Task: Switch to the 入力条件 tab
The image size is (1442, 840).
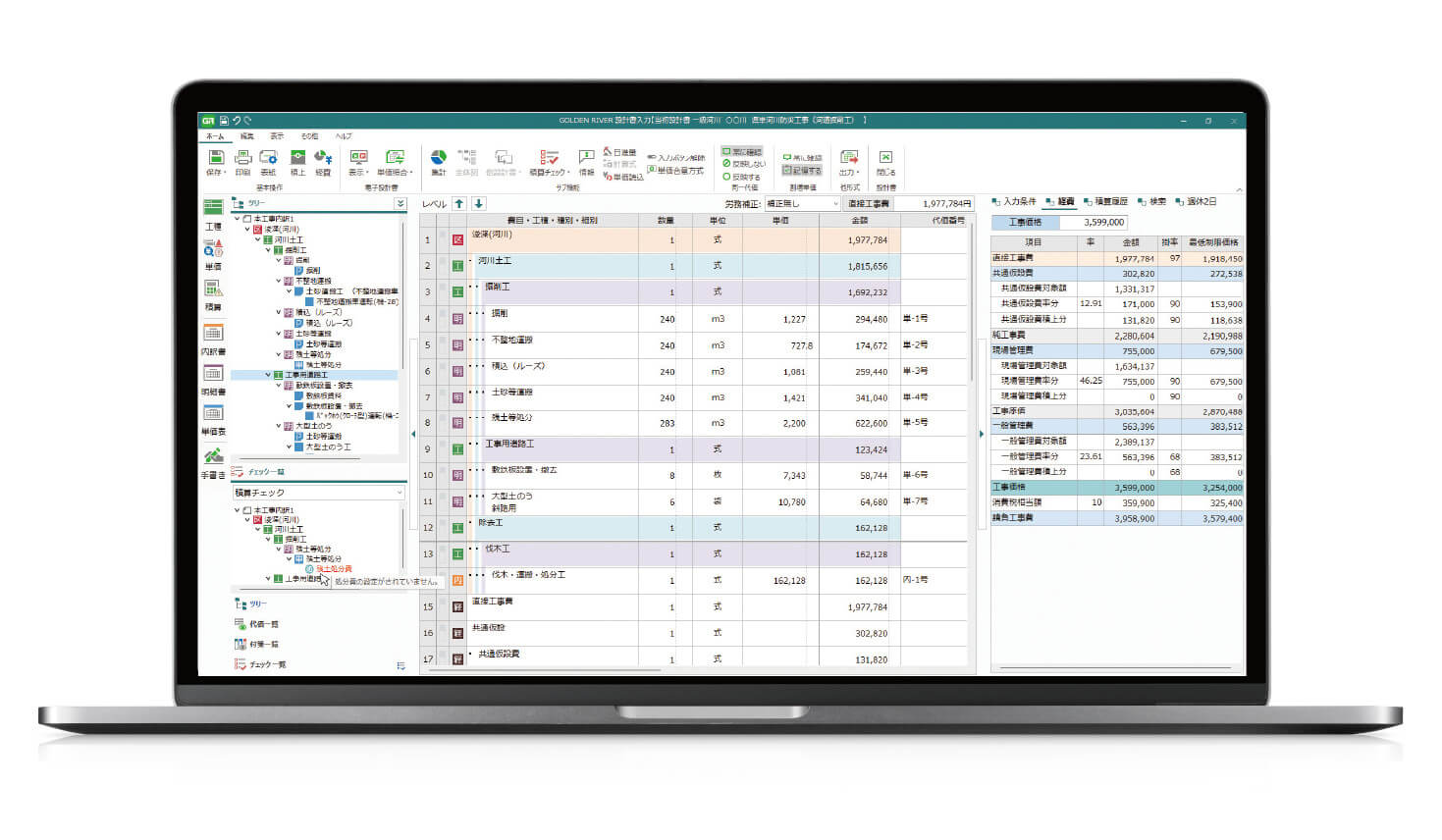Action: tap(1014, 201)
